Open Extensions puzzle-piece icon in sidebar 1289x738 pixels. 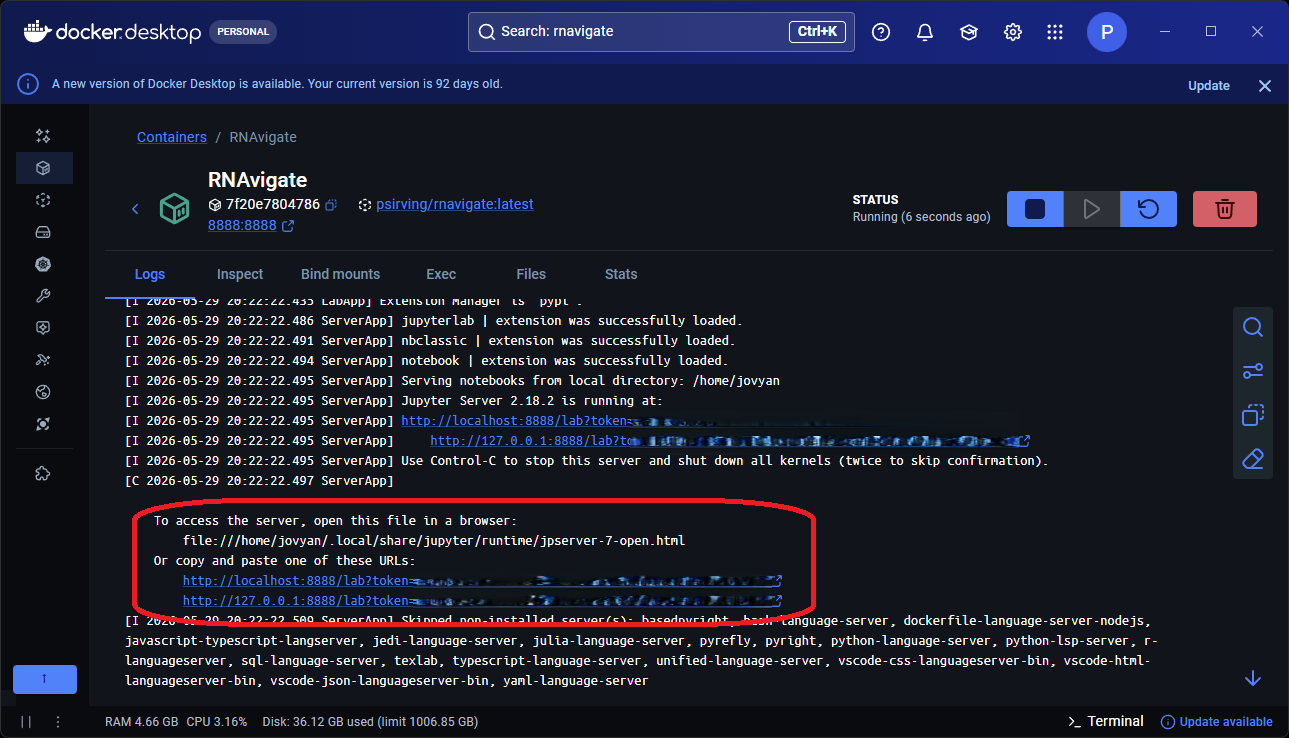click(x=43, y=473)
